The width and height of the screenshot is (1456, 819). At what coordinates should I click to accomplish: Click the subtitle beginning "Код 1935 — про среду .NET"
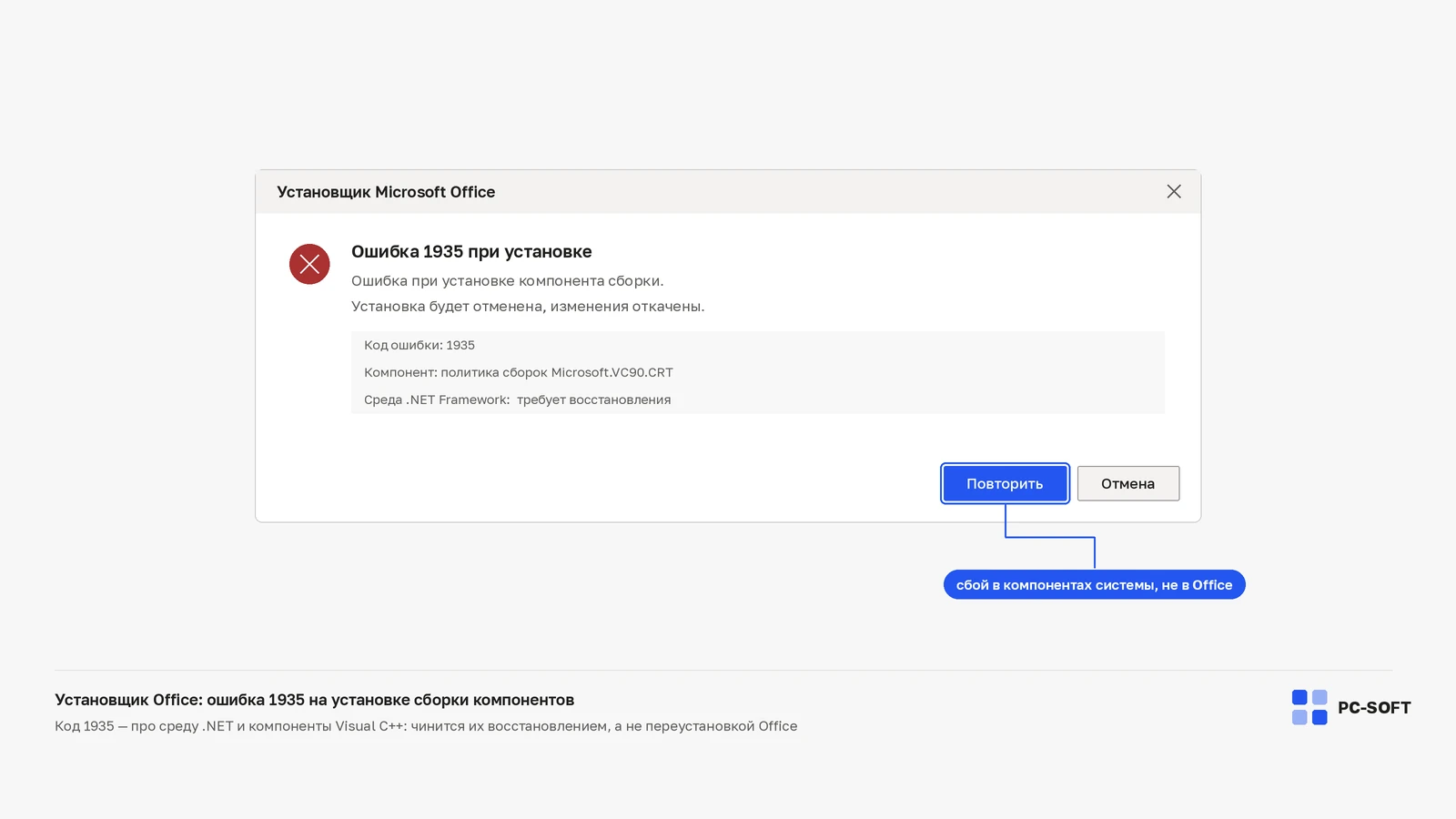(426, 726)
